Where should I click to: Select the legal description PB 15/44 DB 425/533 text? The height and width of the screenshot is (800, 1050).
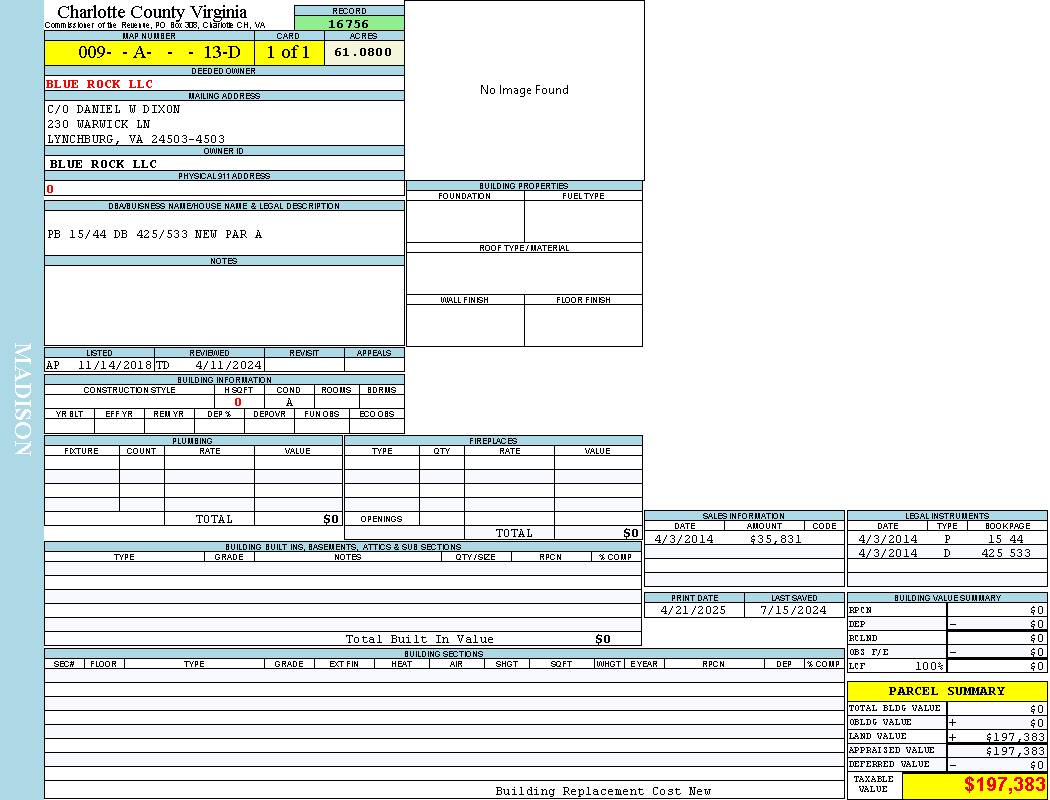(155, 234)
